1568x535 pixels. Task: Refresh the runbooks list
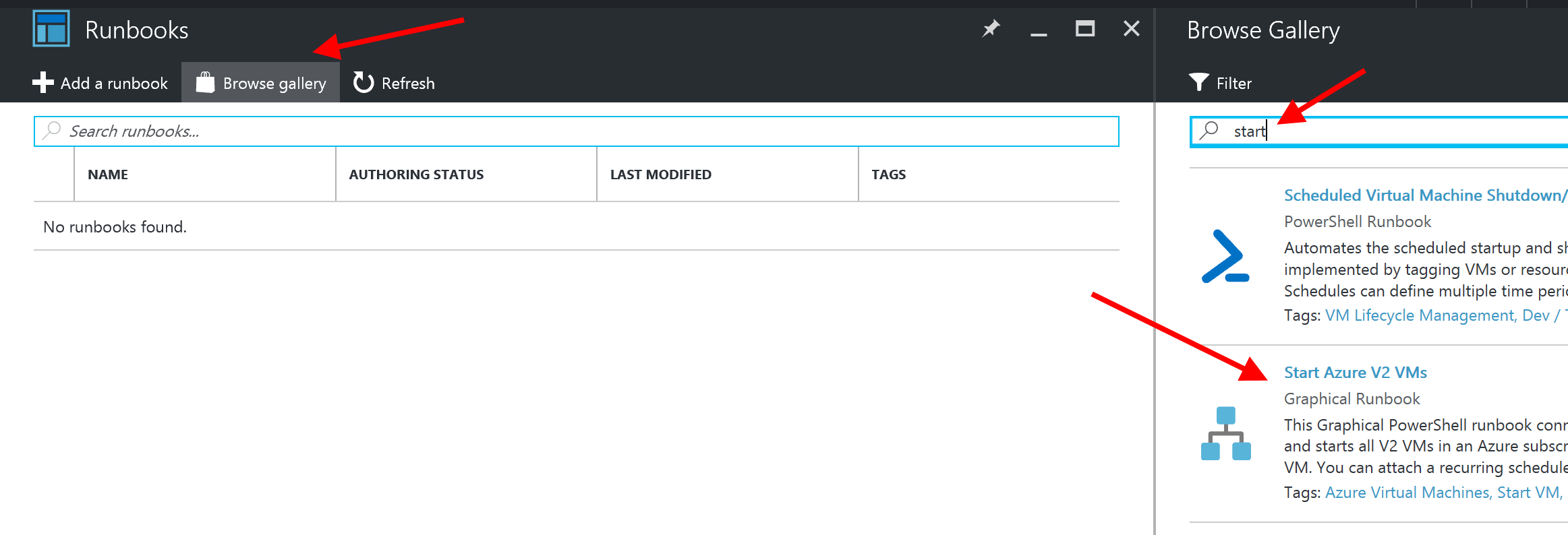point(394,83)
